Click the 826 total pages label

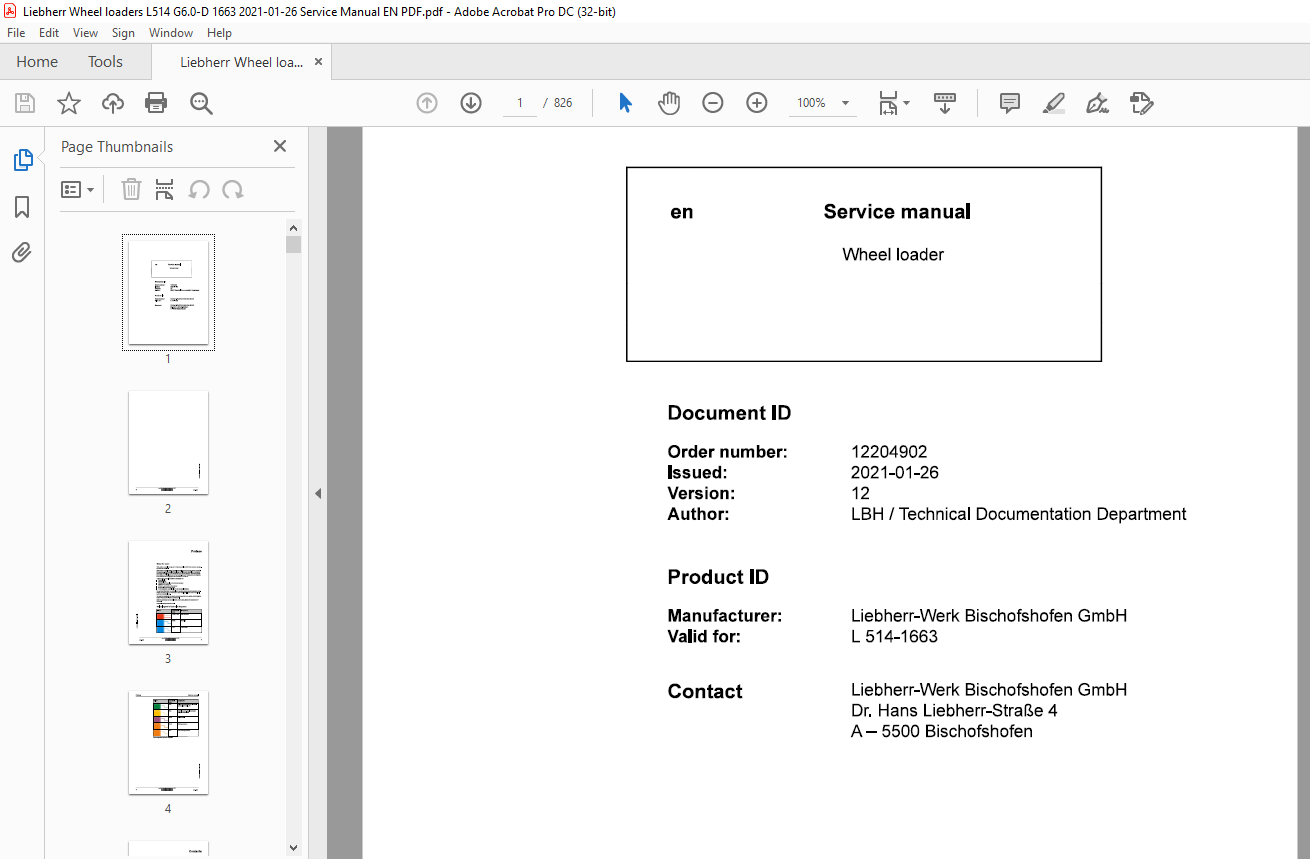point(563,103)
